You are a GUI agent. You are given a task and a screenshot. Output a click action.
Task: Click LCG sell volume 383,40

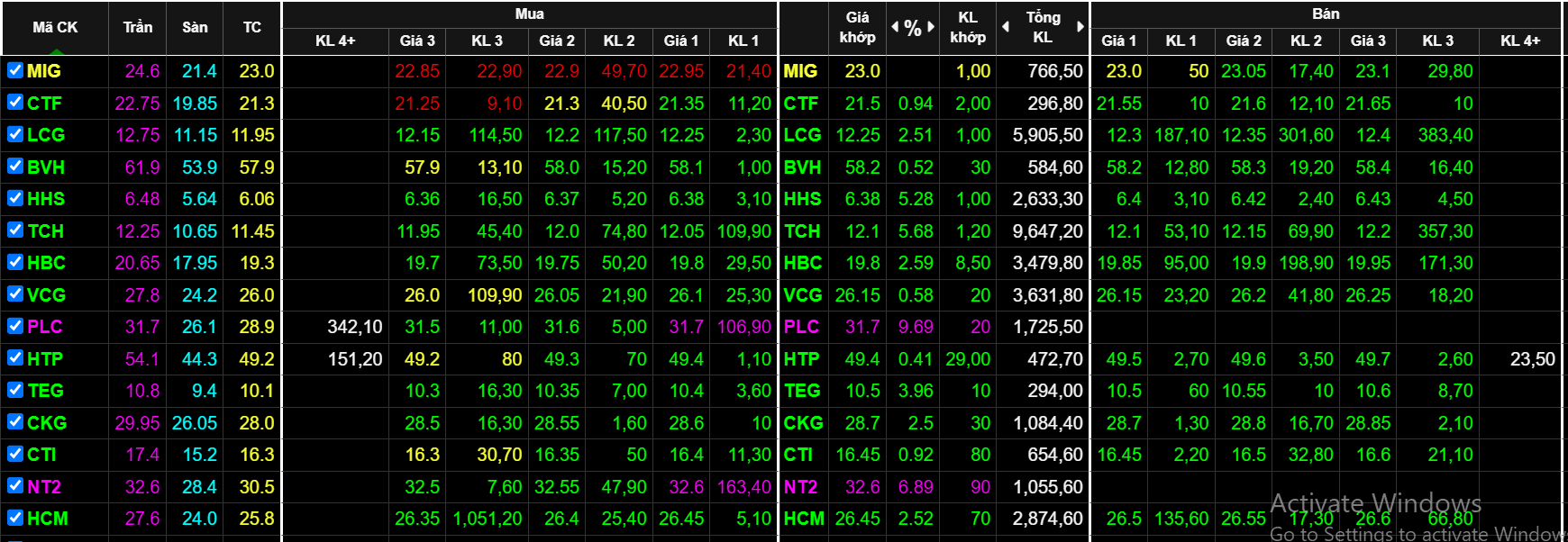1445,135
